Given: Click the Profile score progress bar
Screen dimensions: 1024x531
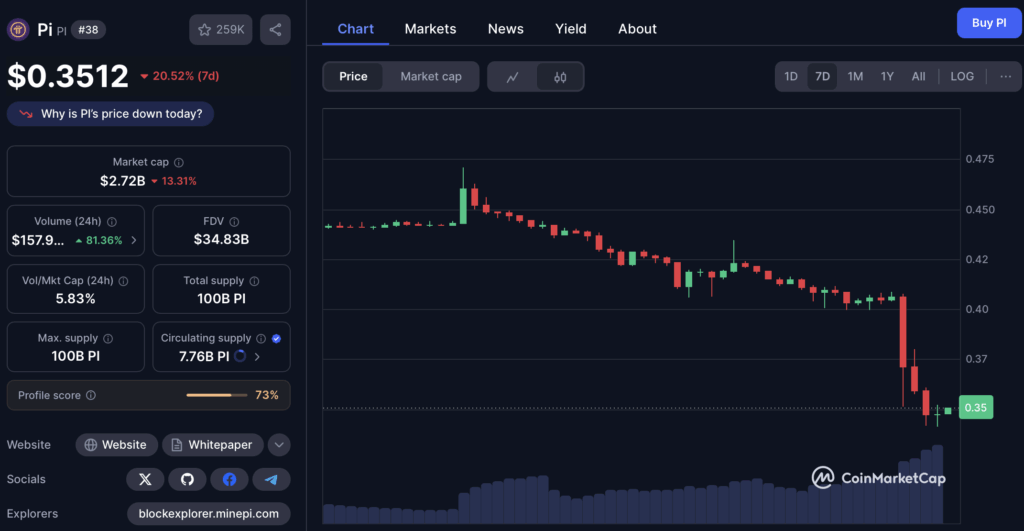Looking at the screenshot, I should click(216, 395).
